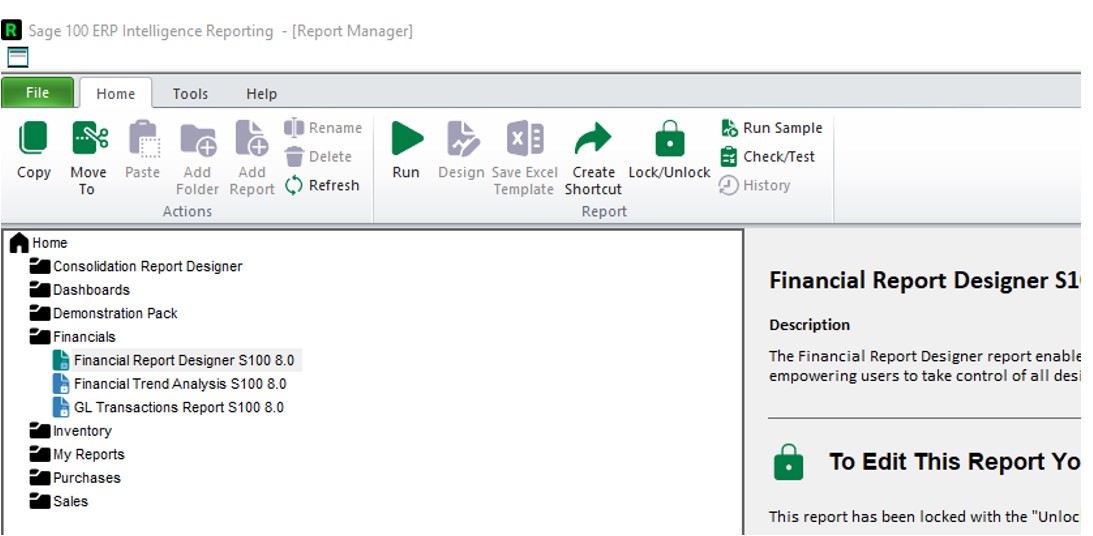The image size is (1093, 536).
Task: Click Run Sample in Report group
Action: point(771,128)
